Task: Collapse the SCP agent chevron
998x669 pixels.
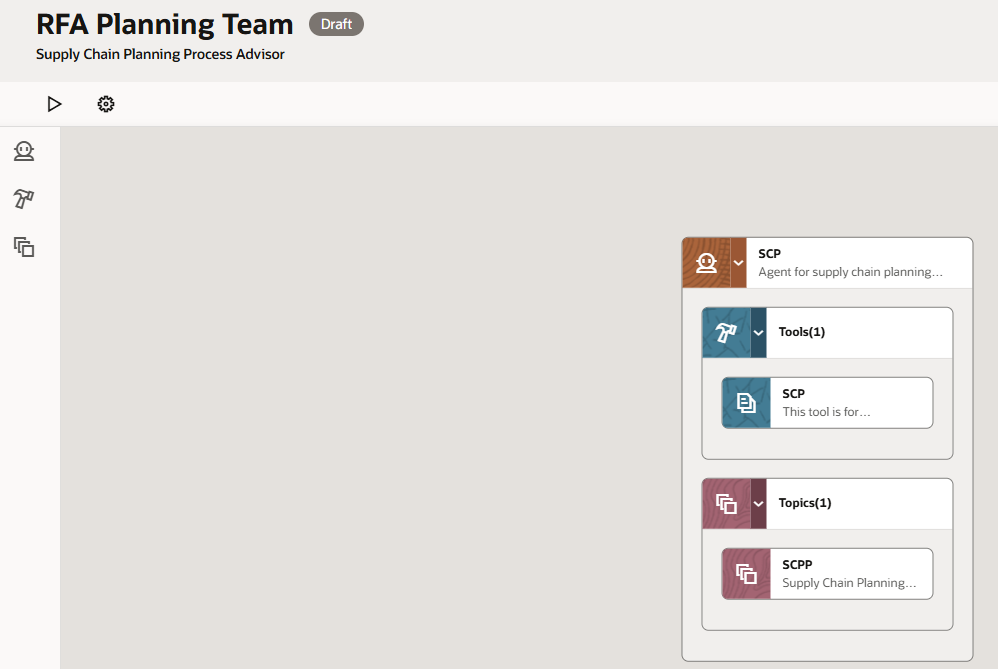Action: point(738,263)
